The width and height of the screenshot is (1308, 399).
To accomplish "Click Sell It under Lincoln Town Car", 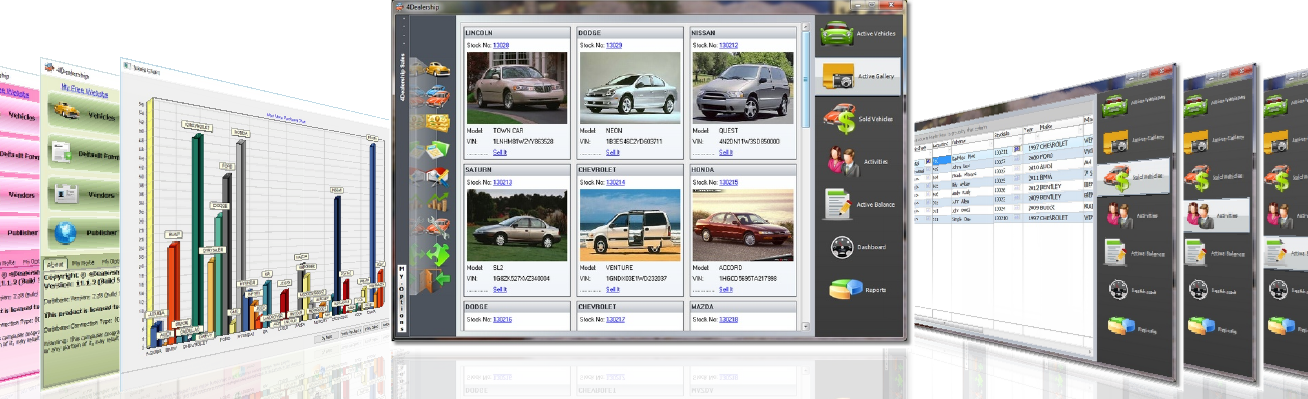I will (500, 152).
